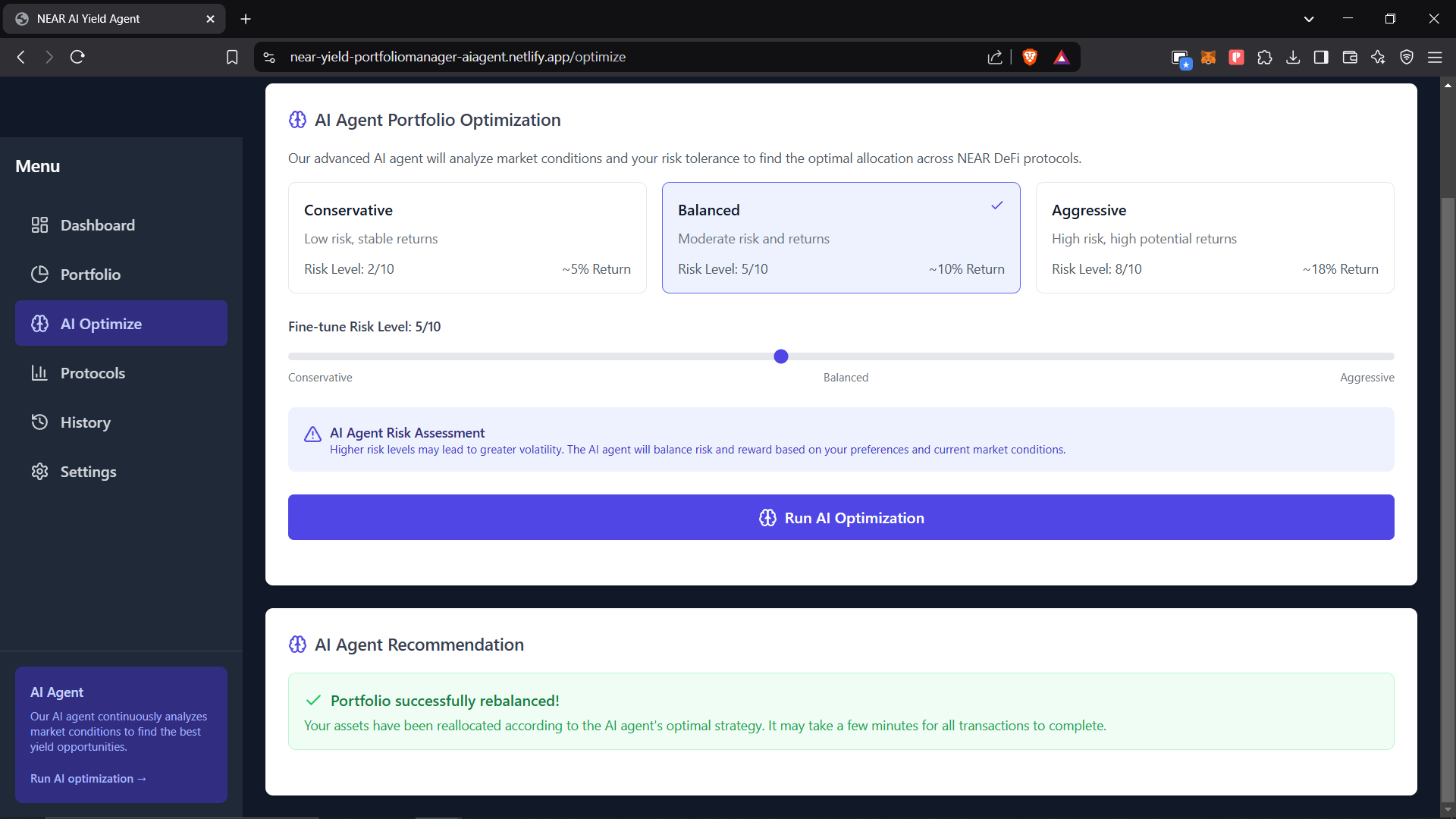Open the MetaMask fox extension
The height and width of the screenshot is (819, 1456).
[x=1208, y=57]
